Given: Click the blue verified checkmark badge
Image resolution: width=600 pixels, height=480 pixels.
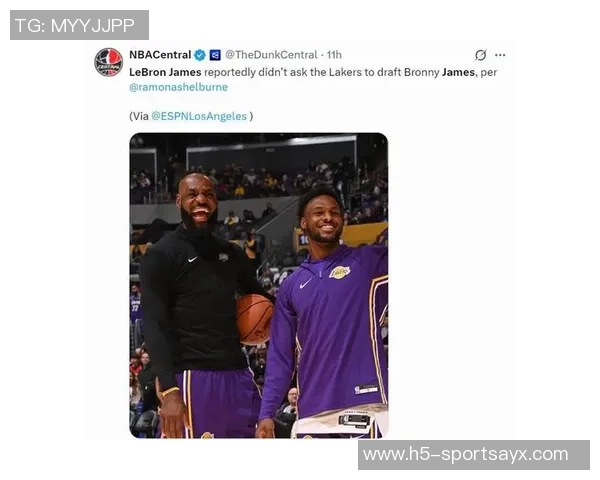Looking at the screenshot, I should (x=200, y=55).
